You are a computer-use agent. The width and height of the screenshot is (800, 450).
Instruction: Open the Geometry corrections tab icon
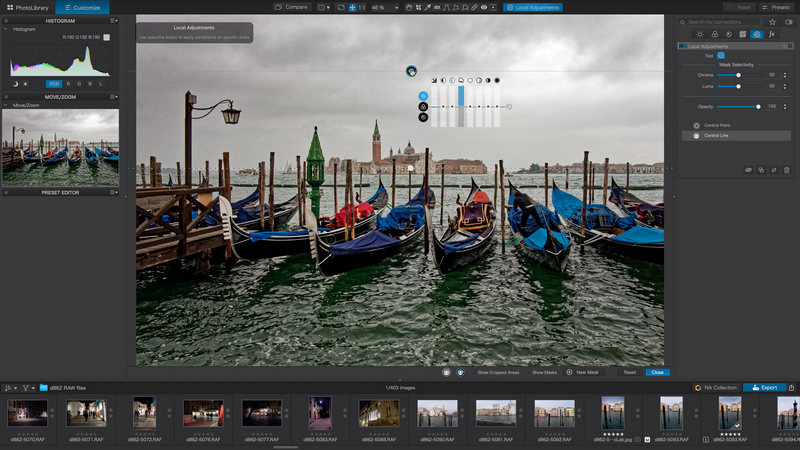(x=743, y=34)
